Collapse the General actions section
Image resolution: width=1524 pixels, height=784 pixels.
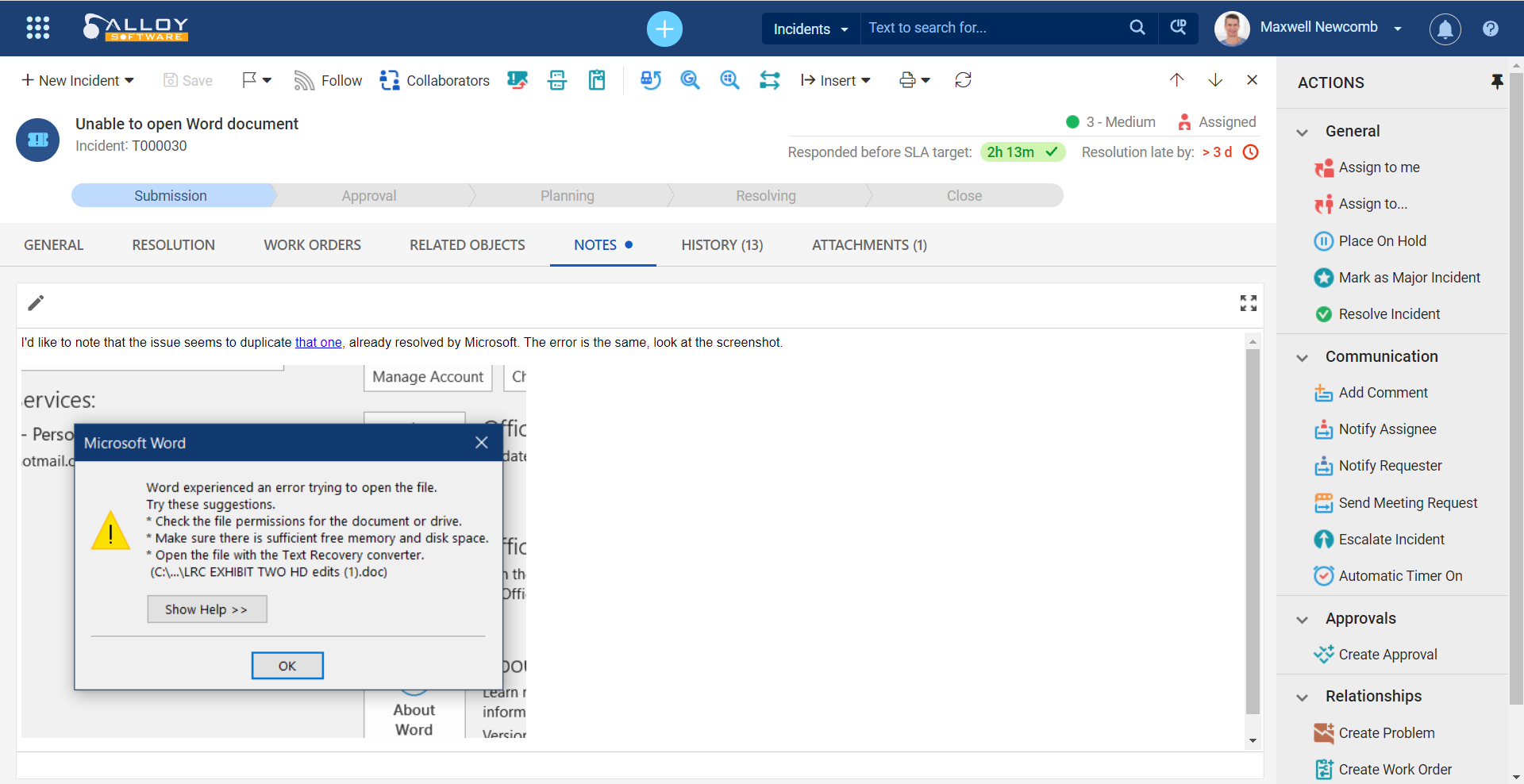pos(1302,133)
